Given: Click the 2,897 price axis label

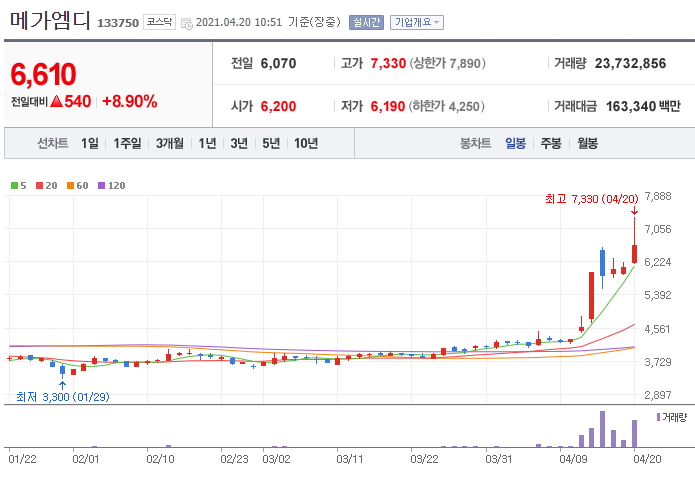Looking at the screenshot, I should pyautogui.click(x=658, y=395).
